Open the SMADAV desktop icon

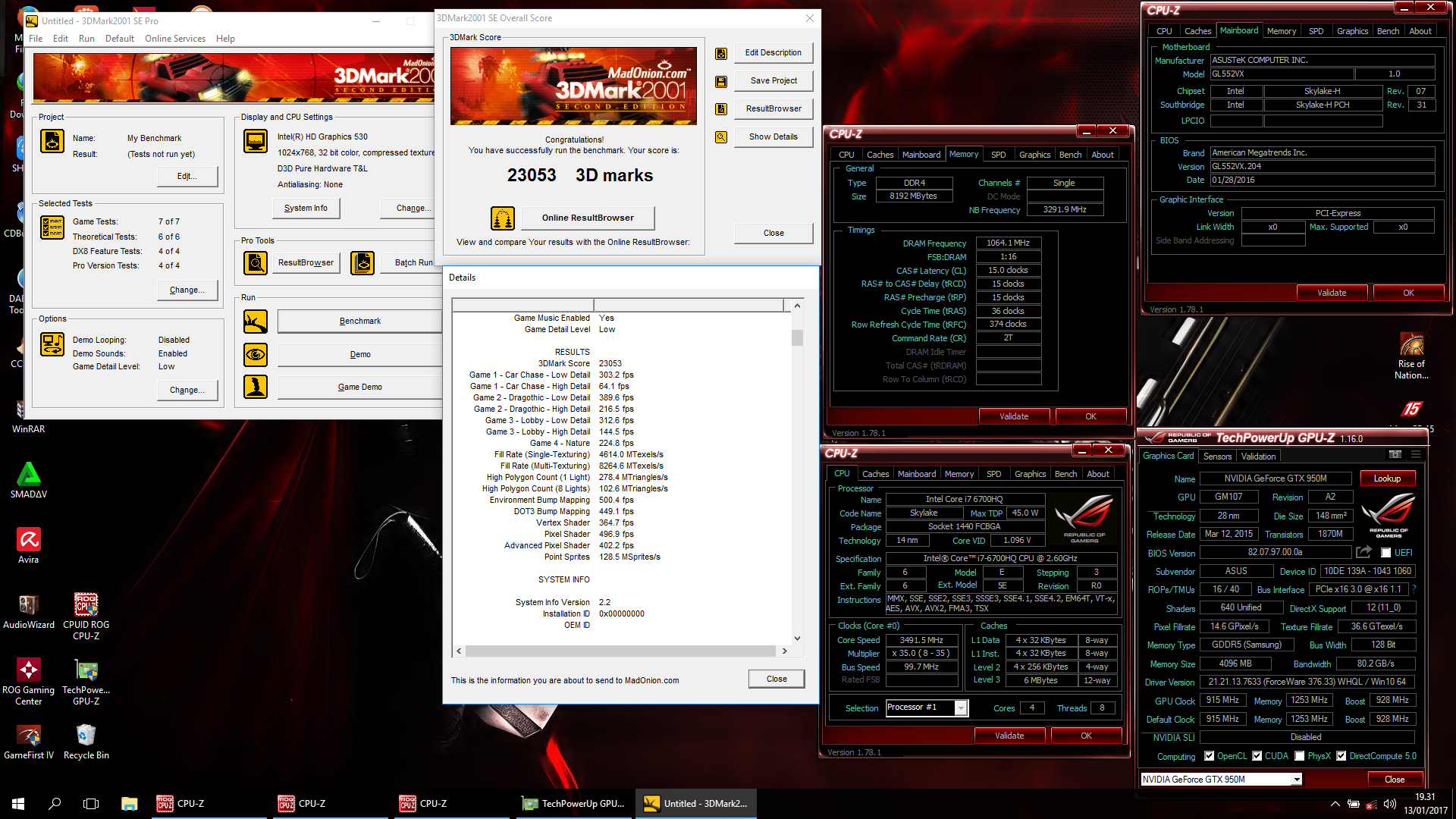pos(29,481)
